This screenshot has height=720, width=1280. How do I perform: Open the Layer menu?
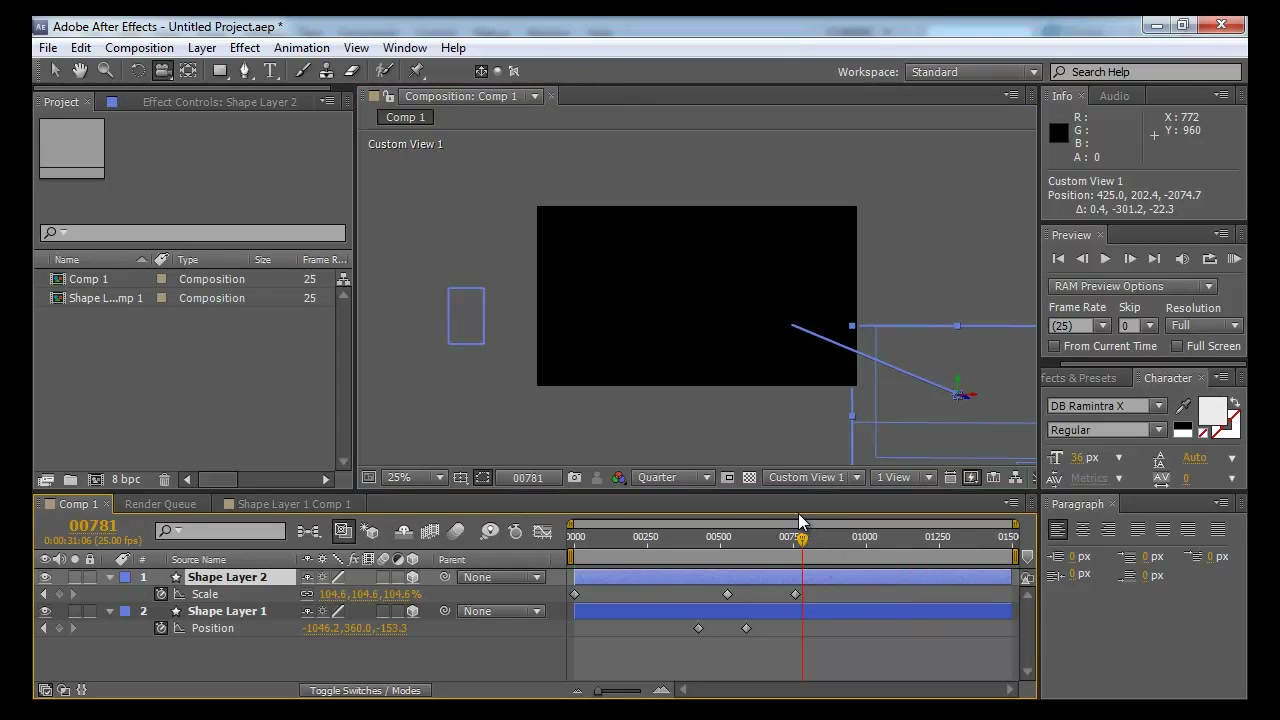pyautogui.click(x=202, y=48)
